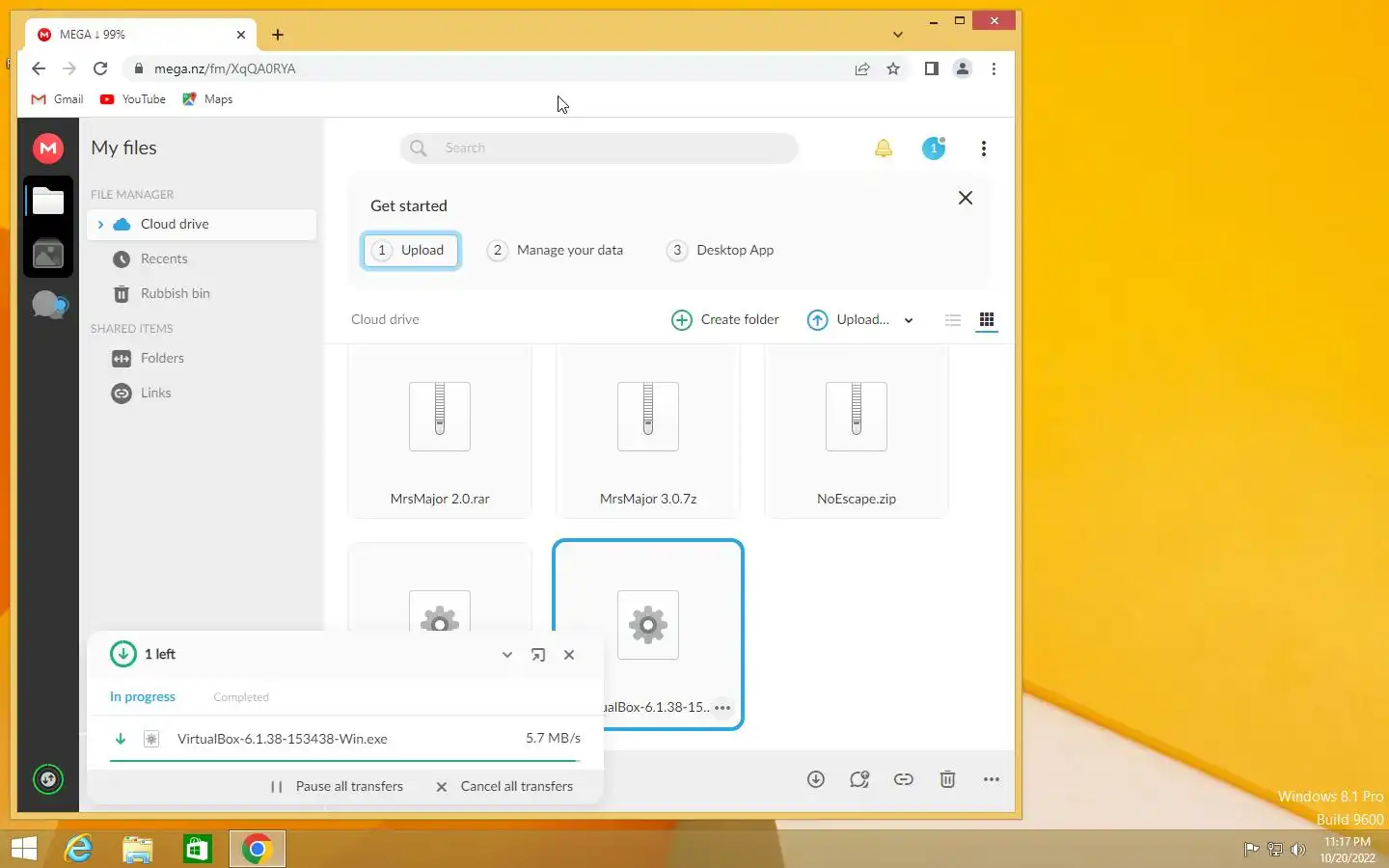Viewport: 1389px width, 868px height.
Task: Click the get link icon in bottom action bar
Action: 904,779
